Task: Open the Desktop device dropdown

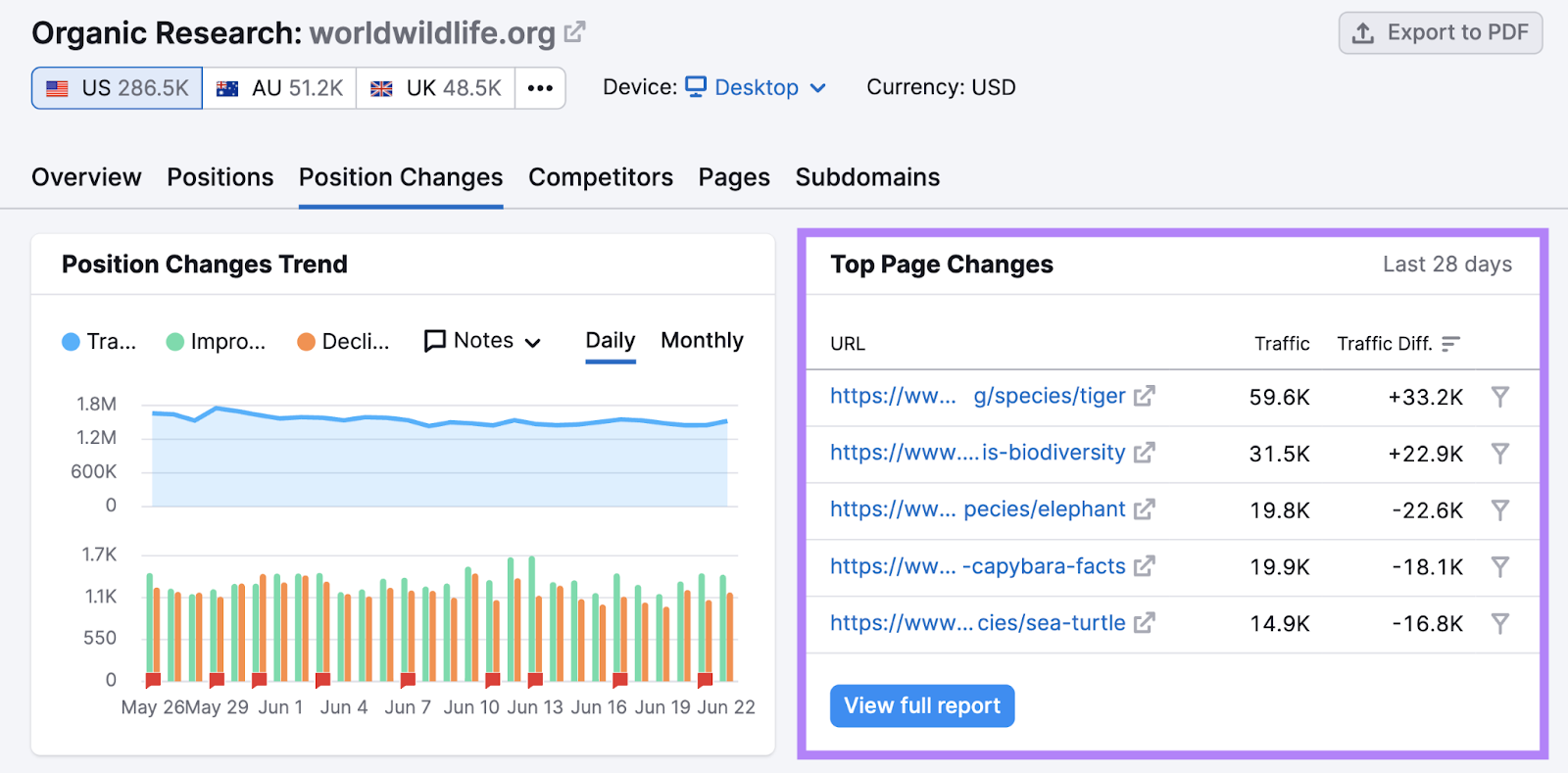Action: pyautogui.click(x=756, y=88)
